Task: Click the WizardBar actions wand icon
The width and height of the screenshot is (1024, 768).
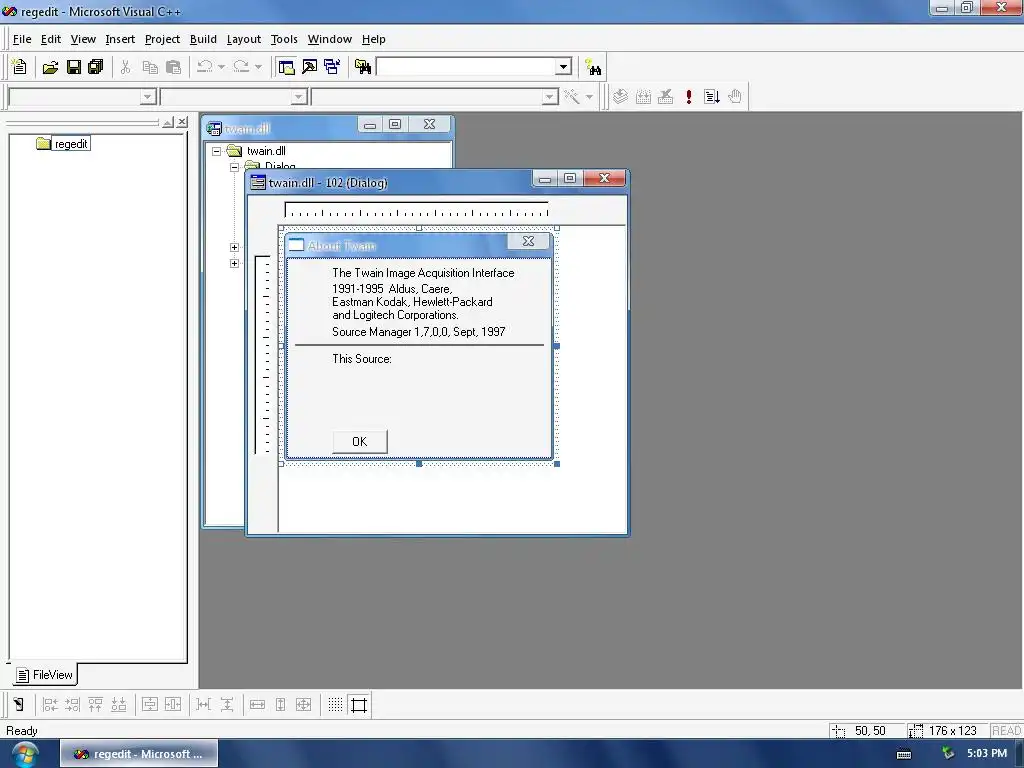Action: [572, 97]
